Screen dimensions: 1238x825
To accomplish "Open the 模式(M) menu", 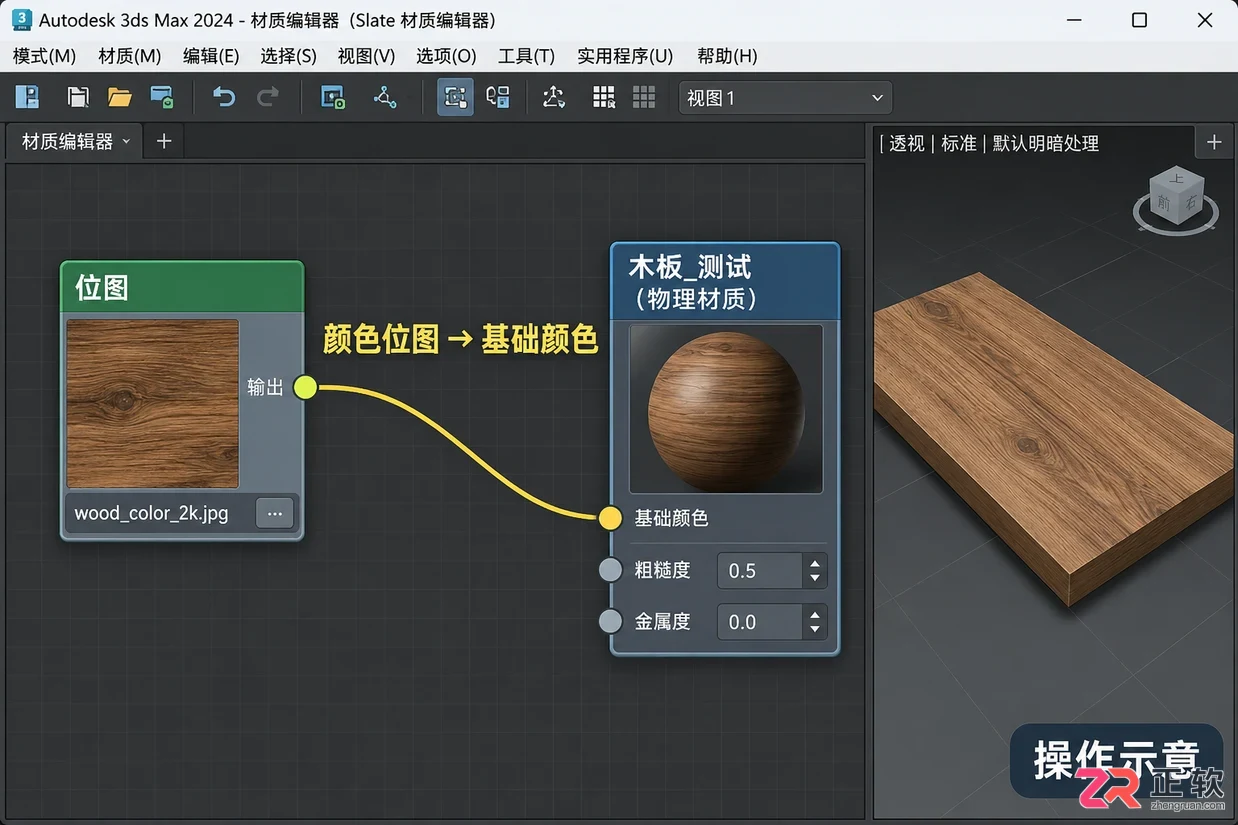I will pos(44,56).
